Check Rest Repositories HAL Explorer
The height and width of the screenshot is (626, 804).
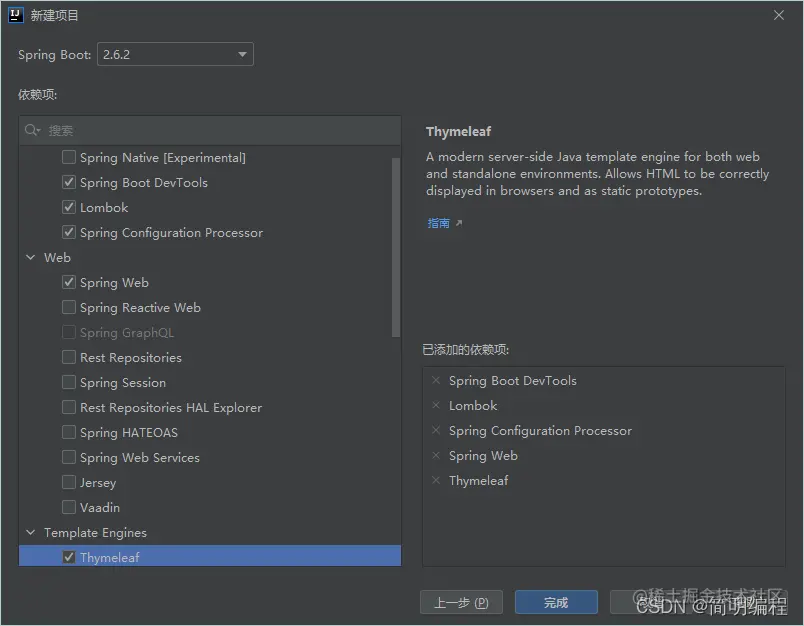coord(69,407)
